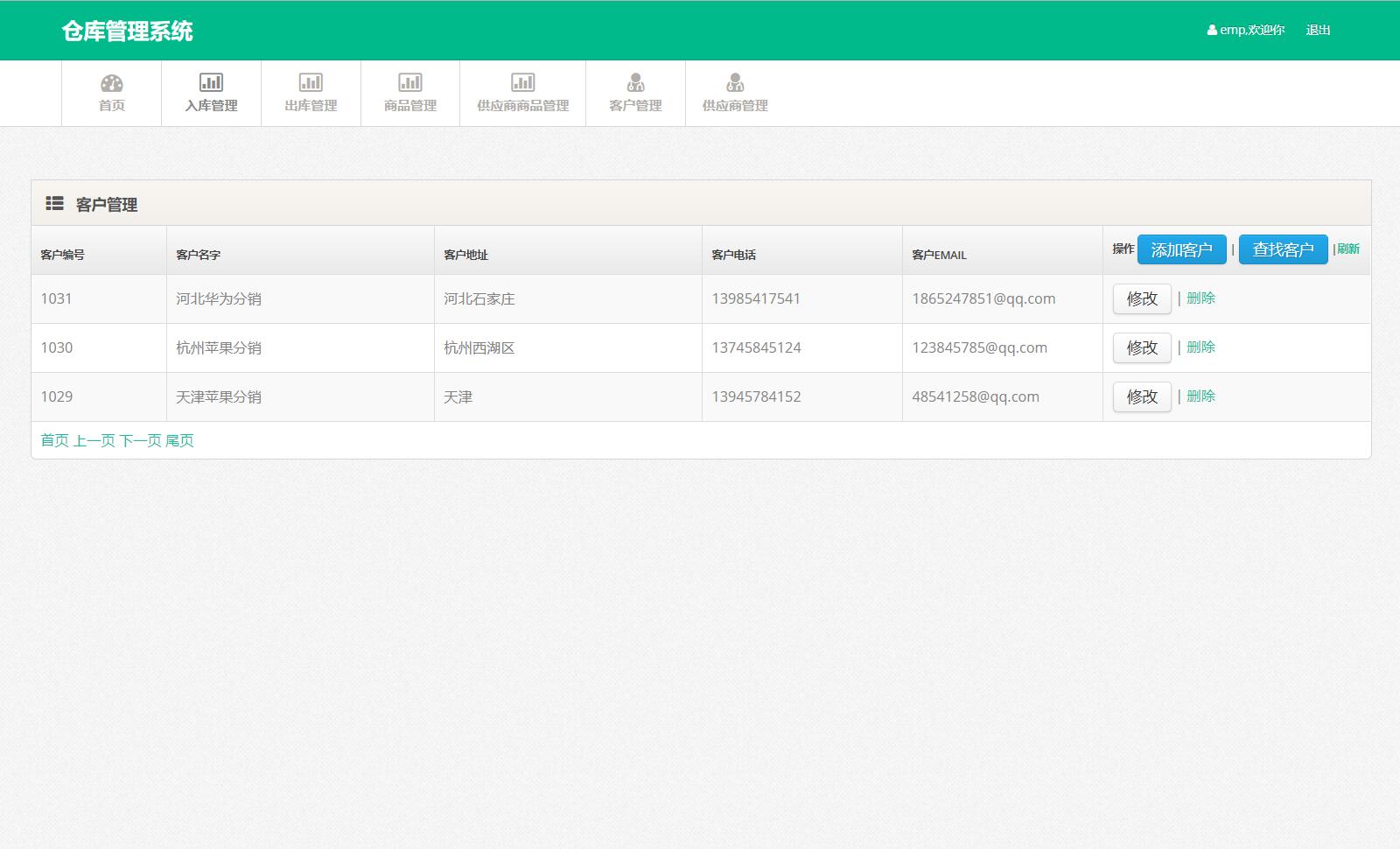Click the chart icon above 供应商商品管理
The width and height of the screenshot is (1400, 849).
pos(522,82)
